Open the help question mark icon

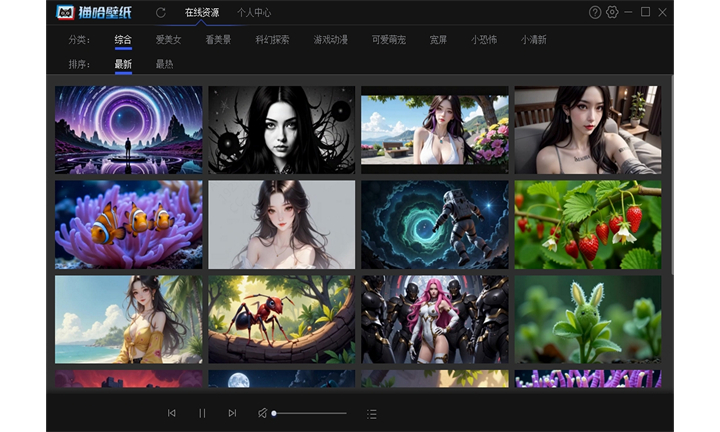[x=595, y=12]
